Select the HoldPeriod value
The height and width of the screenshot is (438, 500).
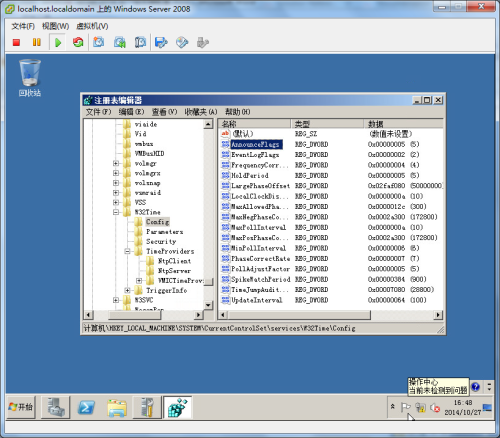click(x=250, y=175)
